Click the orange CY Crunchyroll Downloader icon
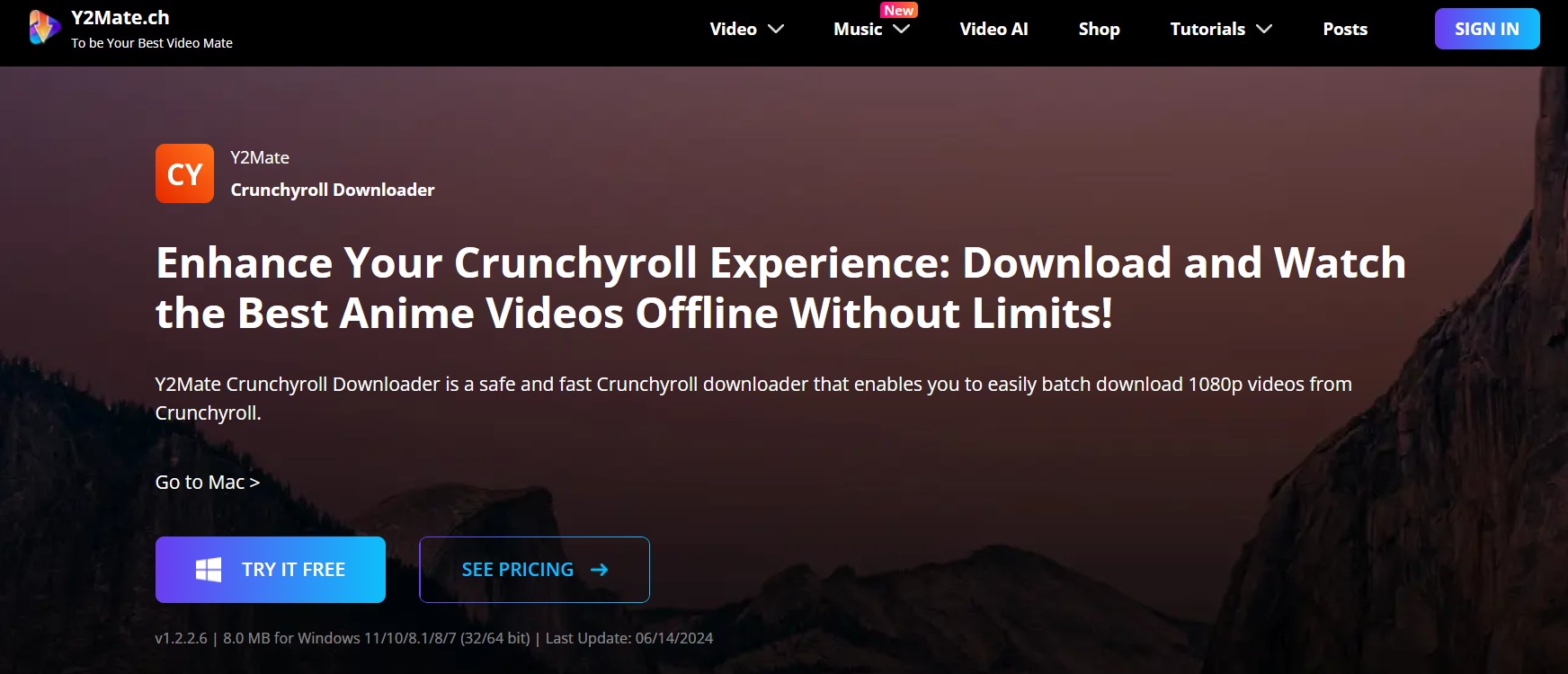The image size is (1568, 674). 184,173
